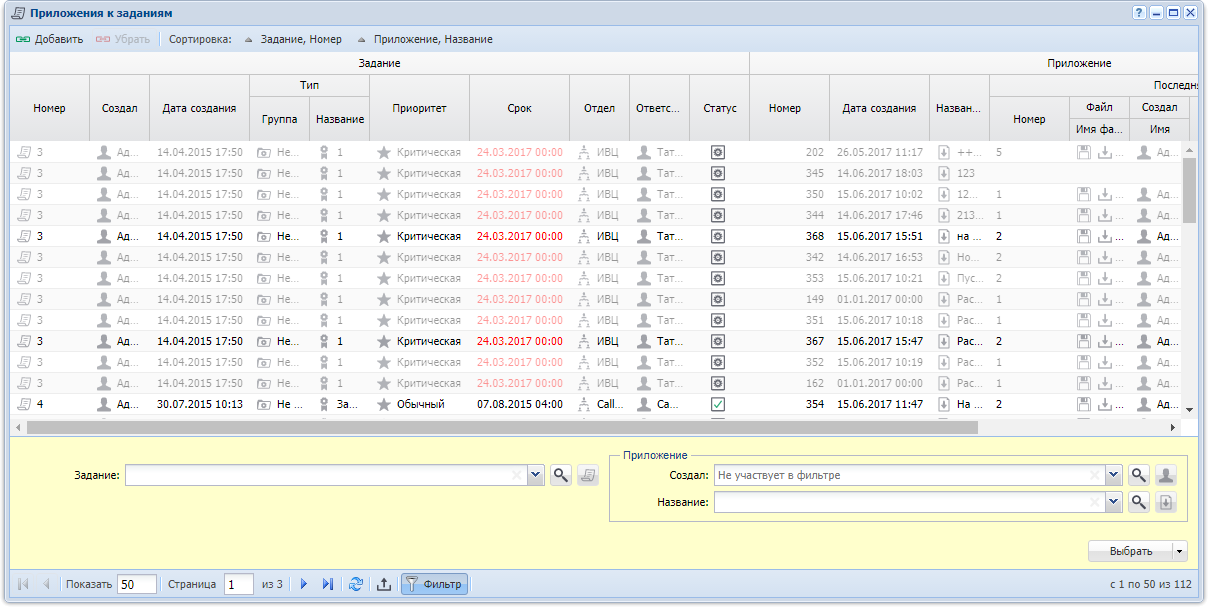This screenshot has width=1208, height=607.
Task: Open the Выбрать button dropdown arrow
Action: click(1180, 551)
